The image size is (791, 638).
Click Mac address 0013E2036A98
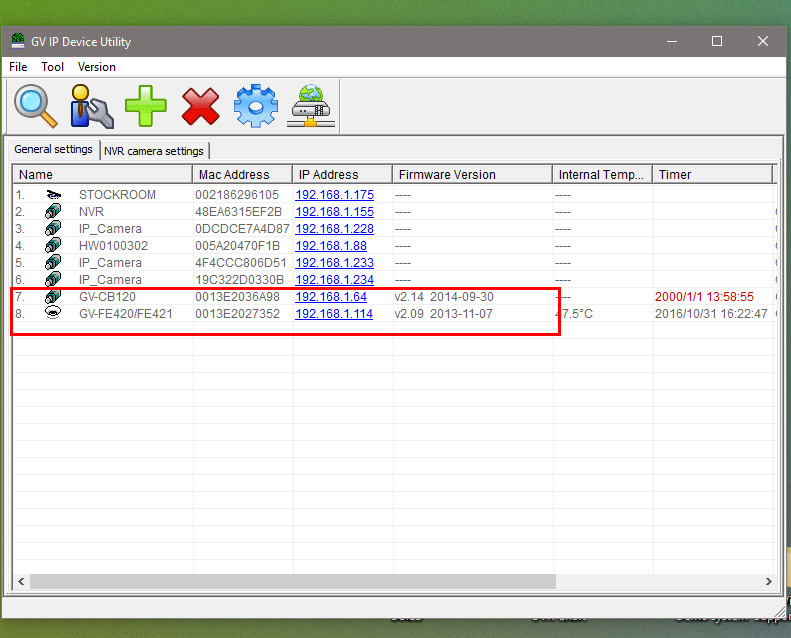coord(237,297)
